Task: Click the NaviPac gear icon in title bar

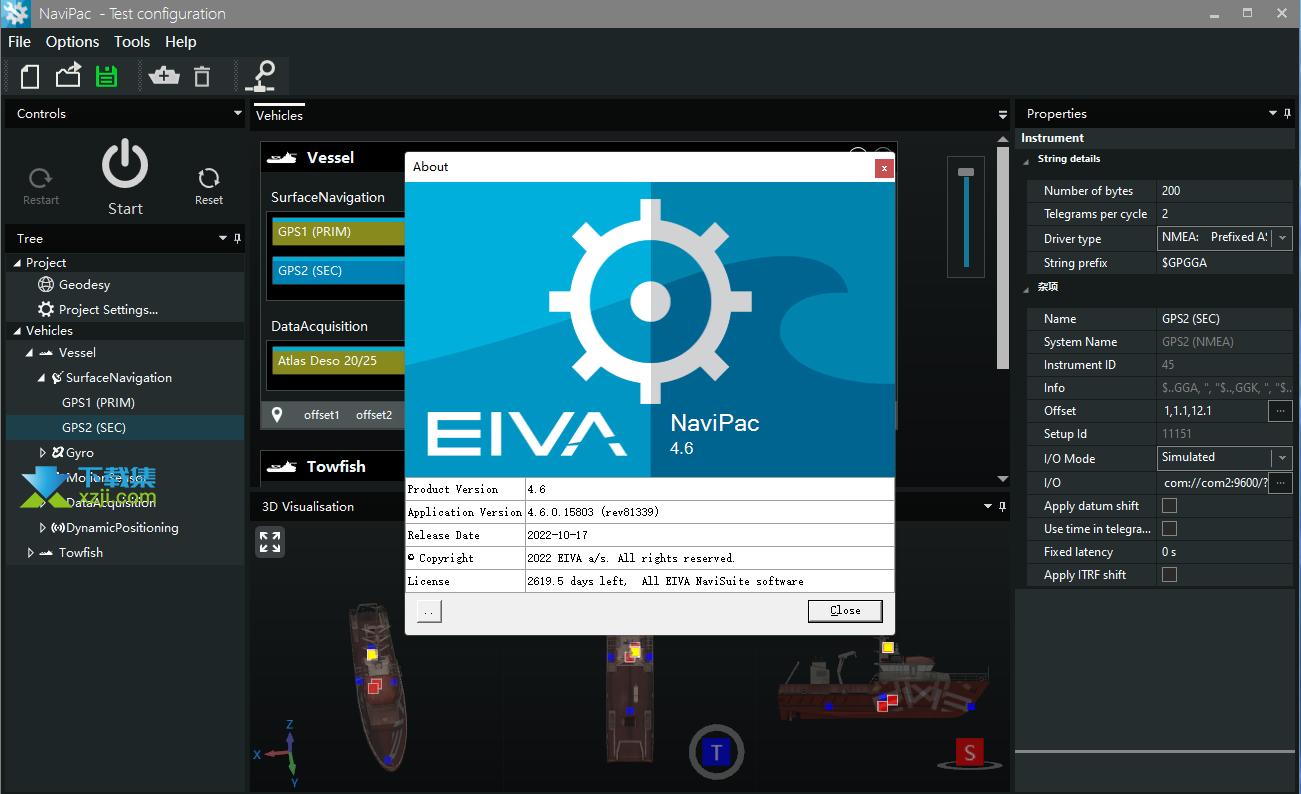Action: (x=15, y=14)
